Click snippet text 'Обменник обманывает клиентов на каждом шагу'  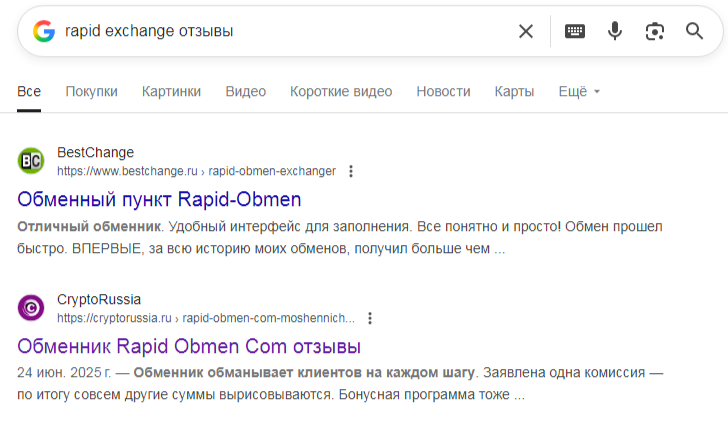[x=304, y=373]
